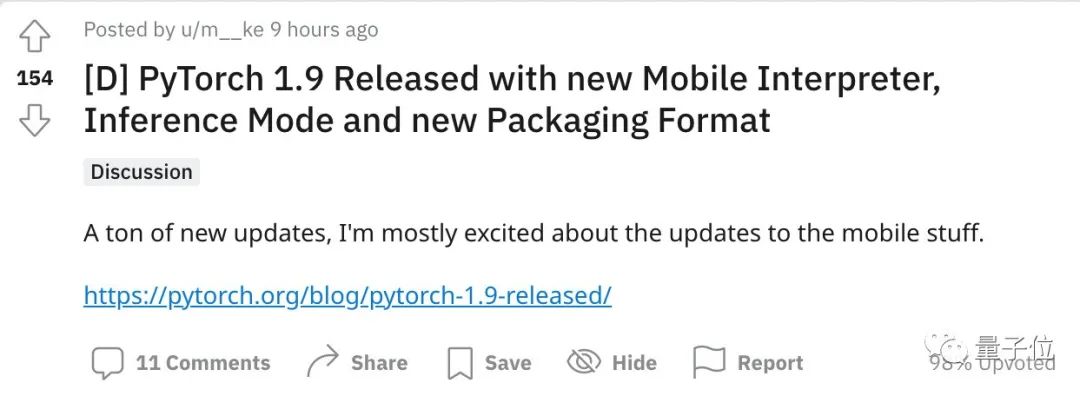Click the Report flag icon
Viewport: 1080px width, 396px height.
point(709,362)
